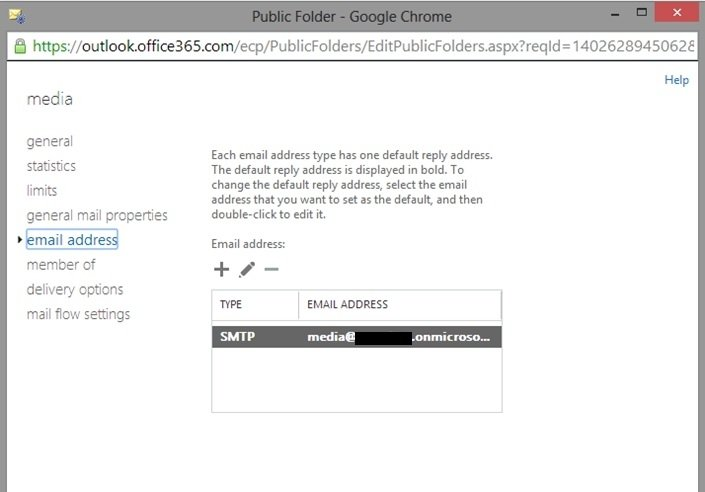Image resolution: width=705 pixels, height=492 pixels.
Task: Open the Help link
Action: [676, 80]
